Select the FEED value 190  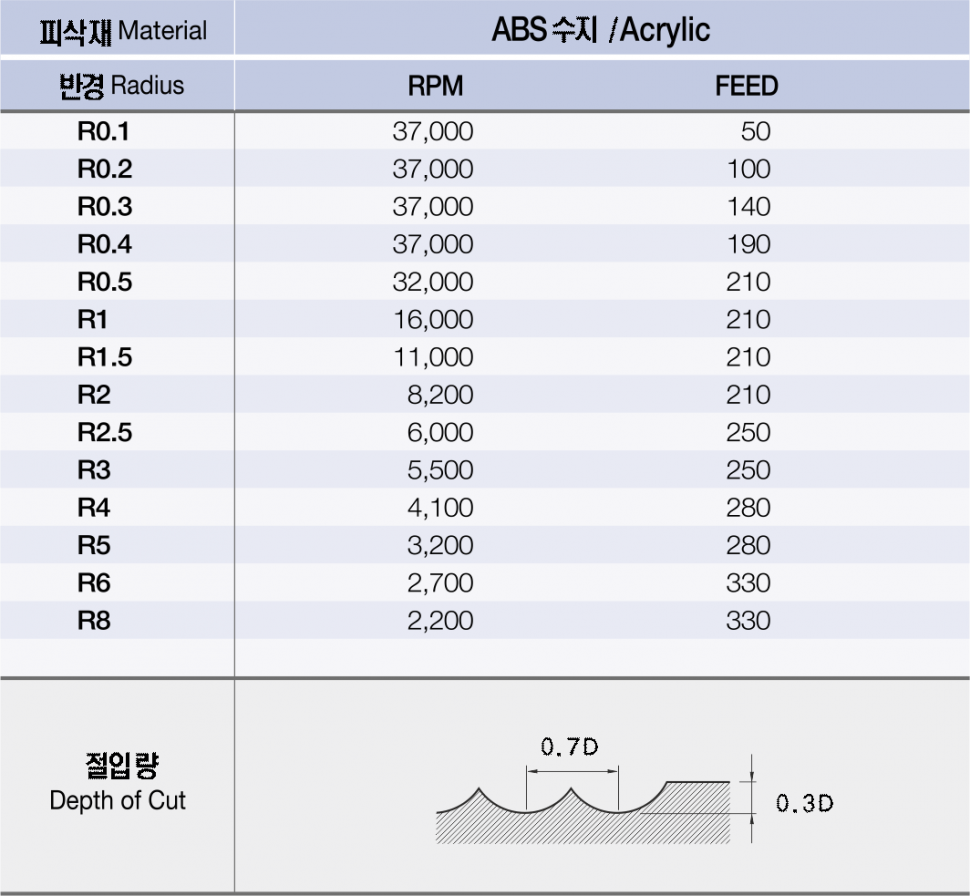(748, 244)
